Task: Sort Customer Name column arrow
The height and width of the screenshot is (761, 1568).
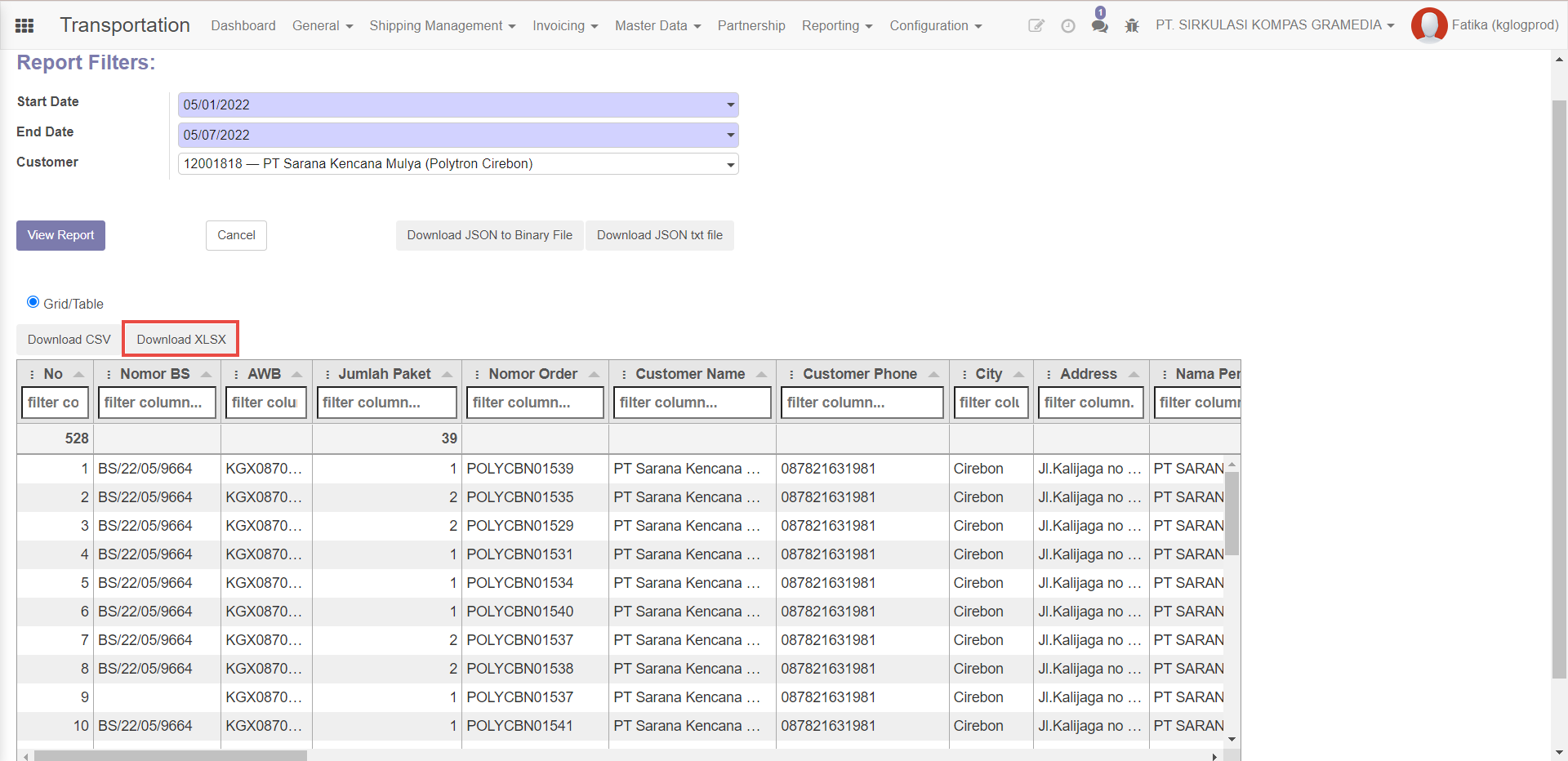Action: click(x=762, y=374)
